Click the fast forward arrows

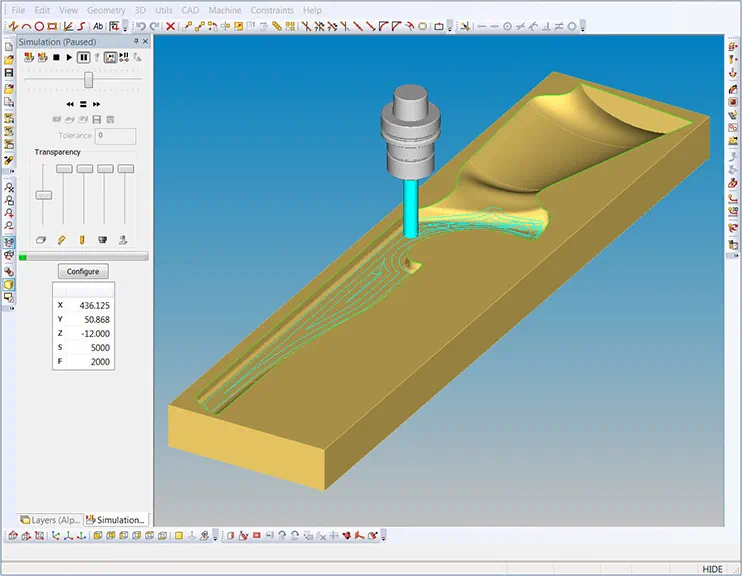point(97,104)
